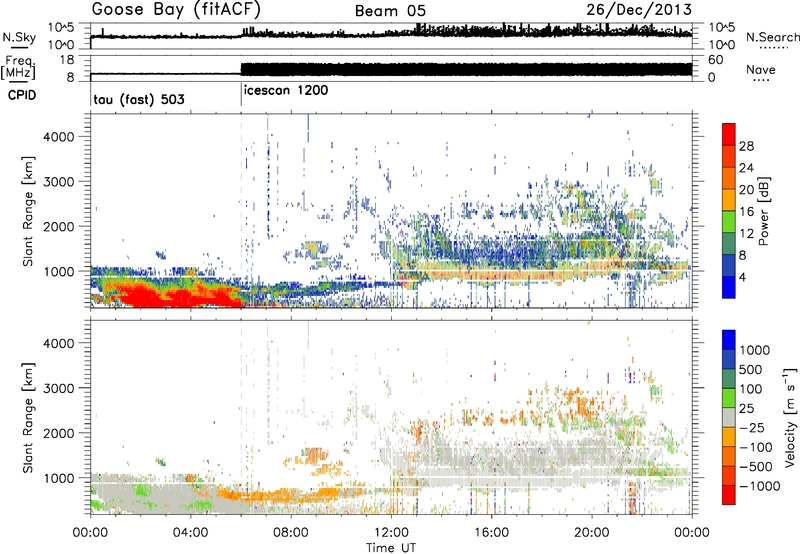Click the 'Velocity [m s-1]' color bar label
The width and height of the screenshot is (800, 554).
click(x=790, y=417)
